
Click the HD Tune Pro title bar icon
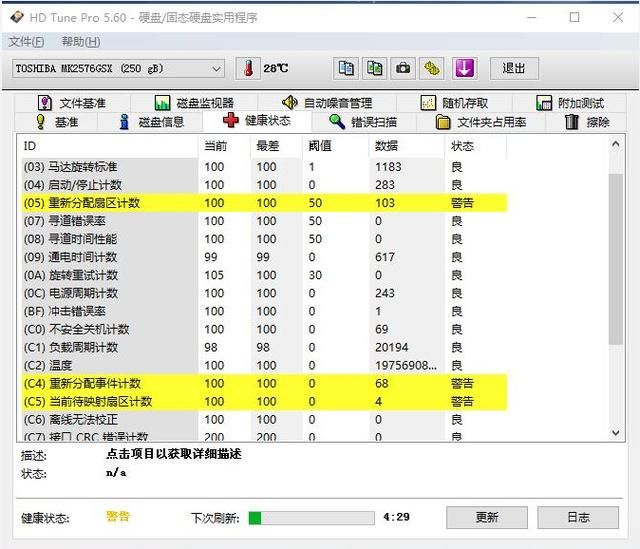click(x=17, y=17)
